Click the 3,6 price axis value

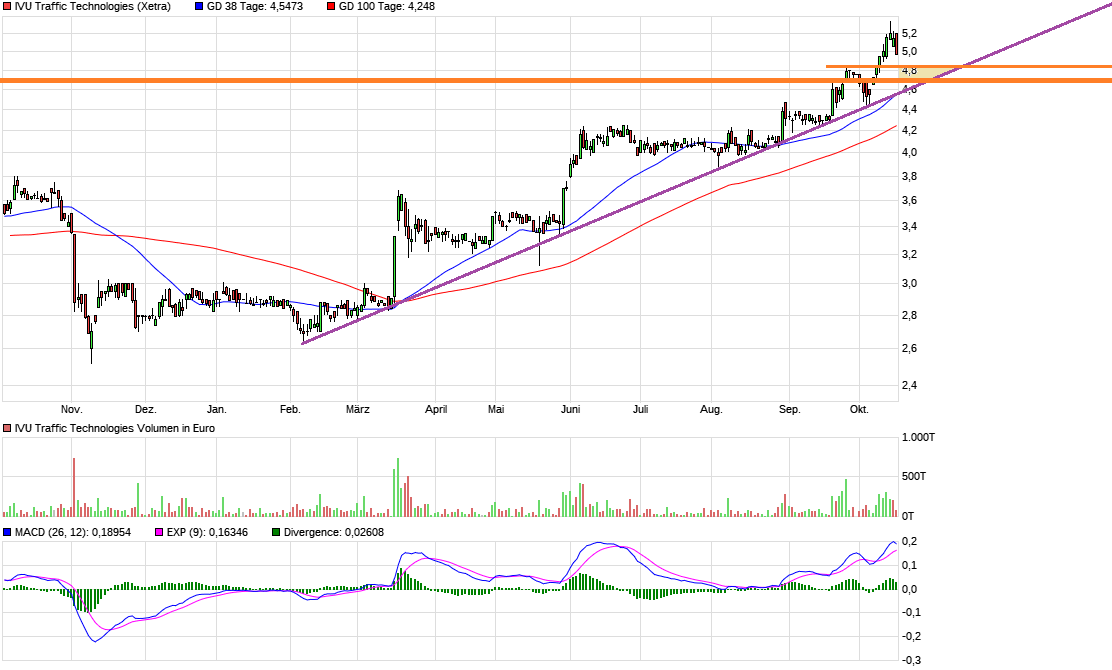[909, 201]
